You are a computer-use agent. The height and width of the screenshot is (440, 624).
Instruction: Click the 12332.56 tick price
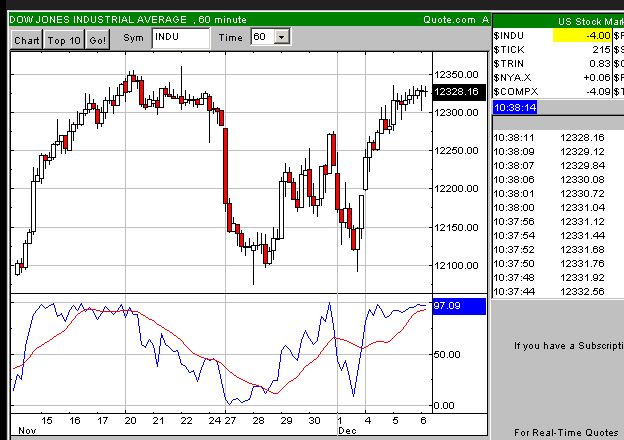point(582,291)
